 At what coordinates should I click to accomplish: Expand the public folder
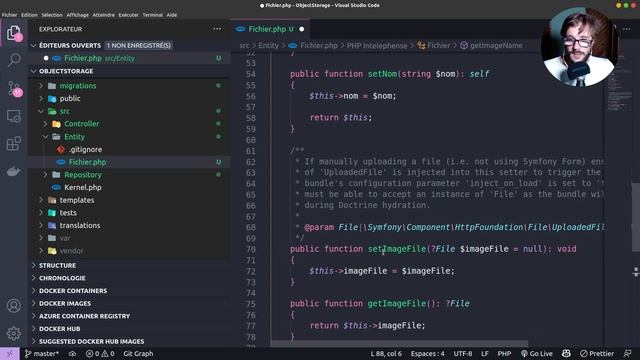tap(41, 98)
